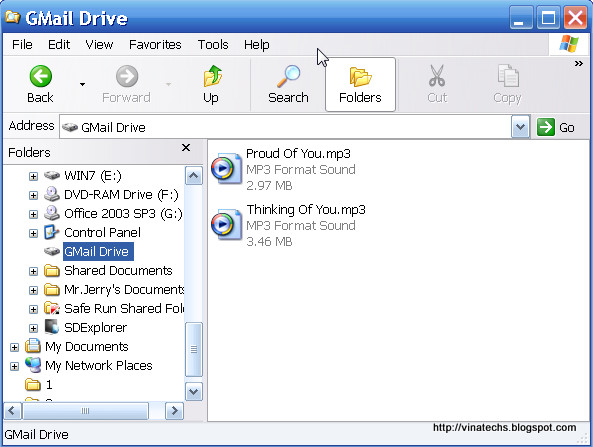Click the folder tree scroll up arrow
Viewport: 593px width, 447px height.
pos(194,176)
